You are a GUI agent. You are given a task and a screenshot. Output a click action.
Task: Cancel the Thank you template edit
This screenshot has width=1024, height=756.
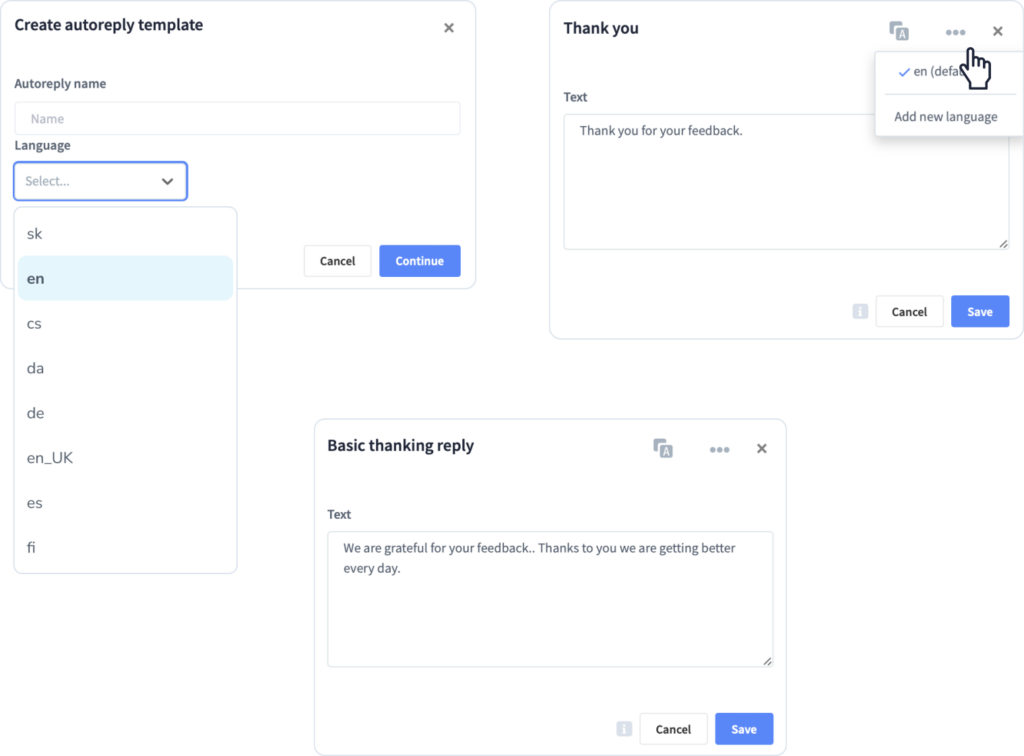pyautogui.click(x=909, y=311)
